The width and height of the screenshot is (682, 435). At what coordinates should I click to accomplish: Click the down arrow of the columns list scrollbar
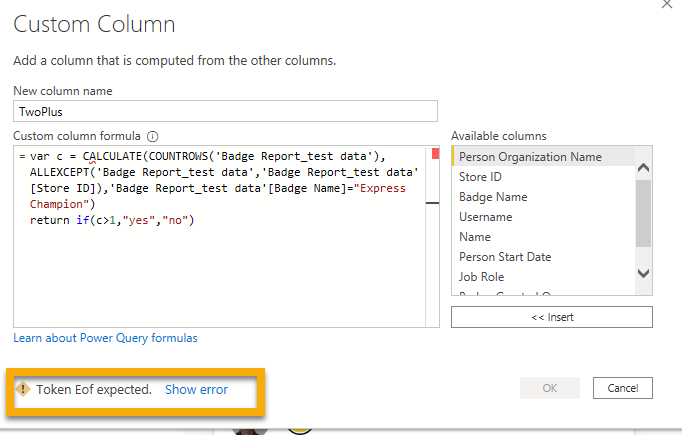pos(643,273)
